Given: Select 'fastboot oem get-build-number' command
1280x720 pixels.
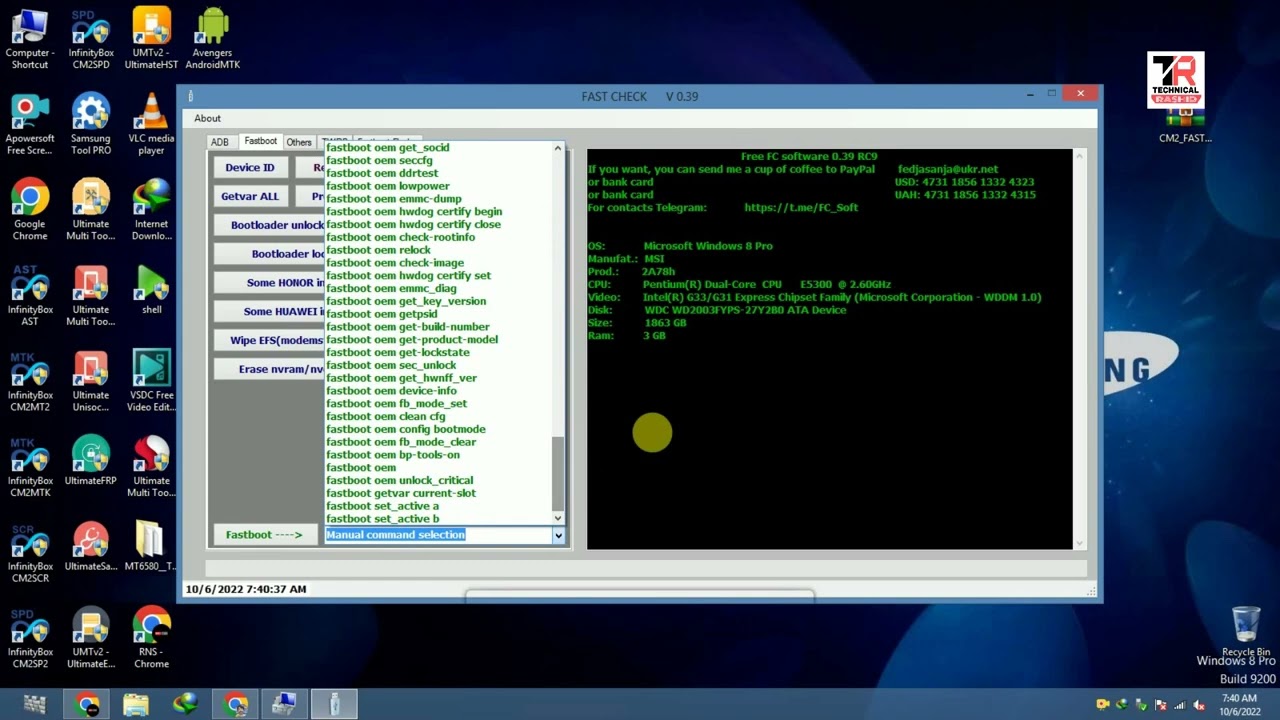Looking at the screenshot, I should [x=408, y=327].
